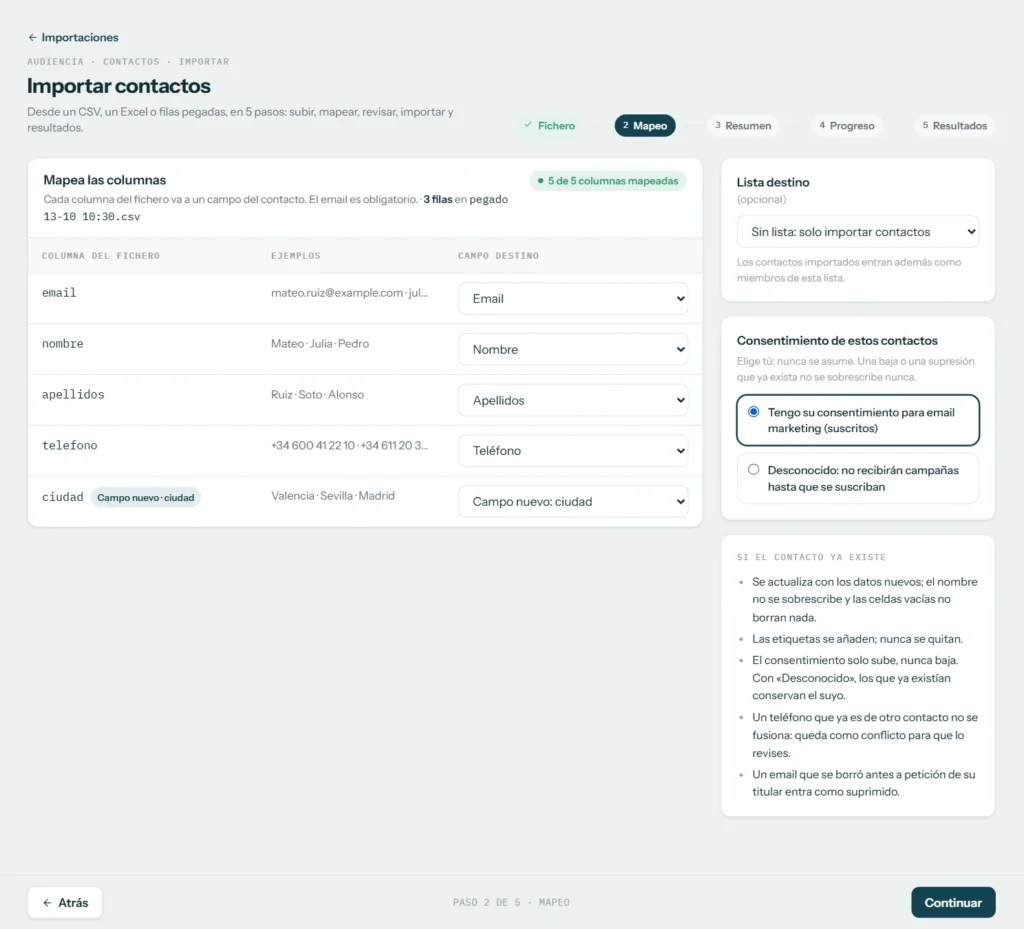Click the example 'mateo.ruiz@example.com' cell

(x=349, y=292)
